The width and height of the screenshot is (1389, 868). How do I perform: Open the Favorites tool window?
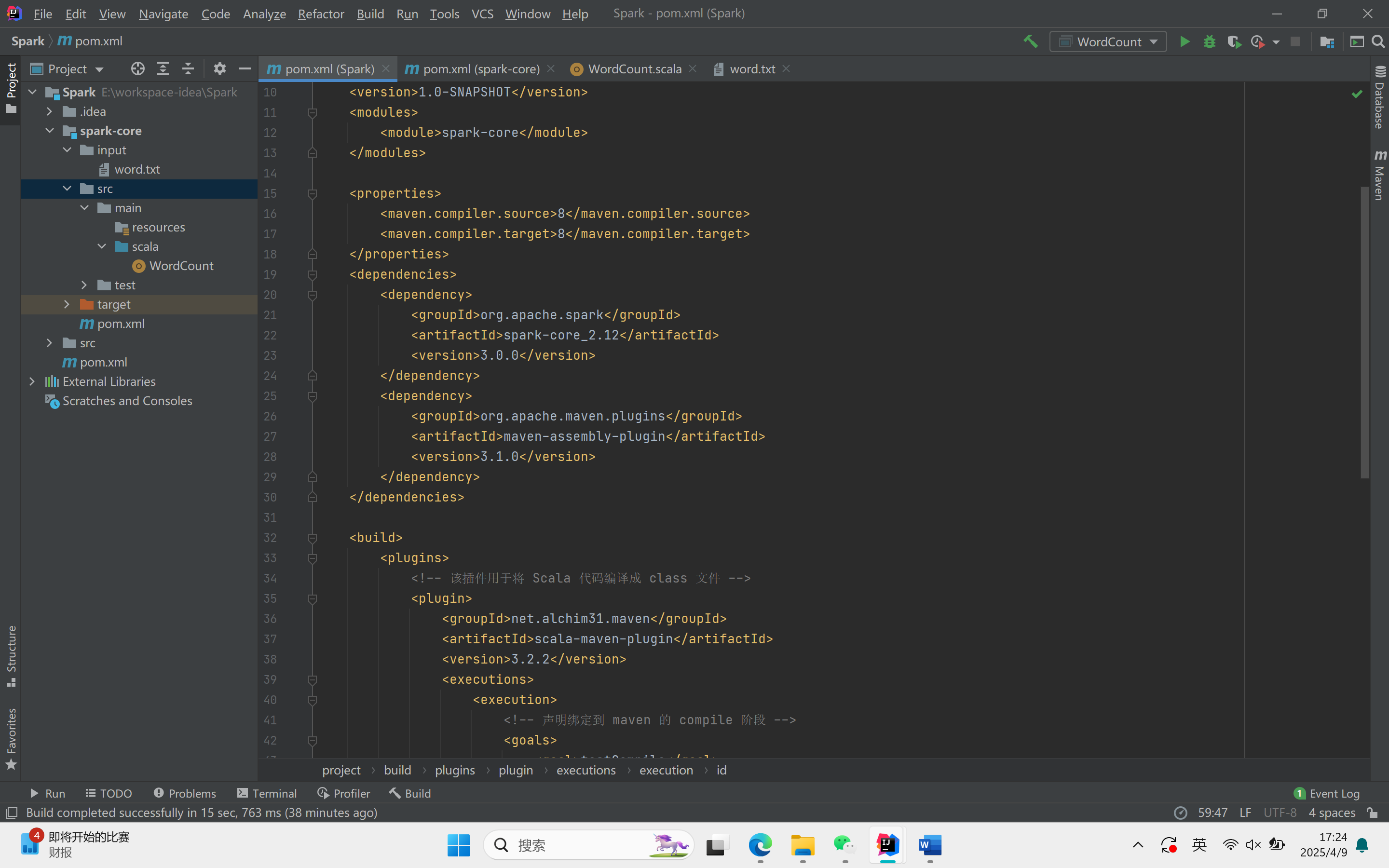tap(11, 739)
